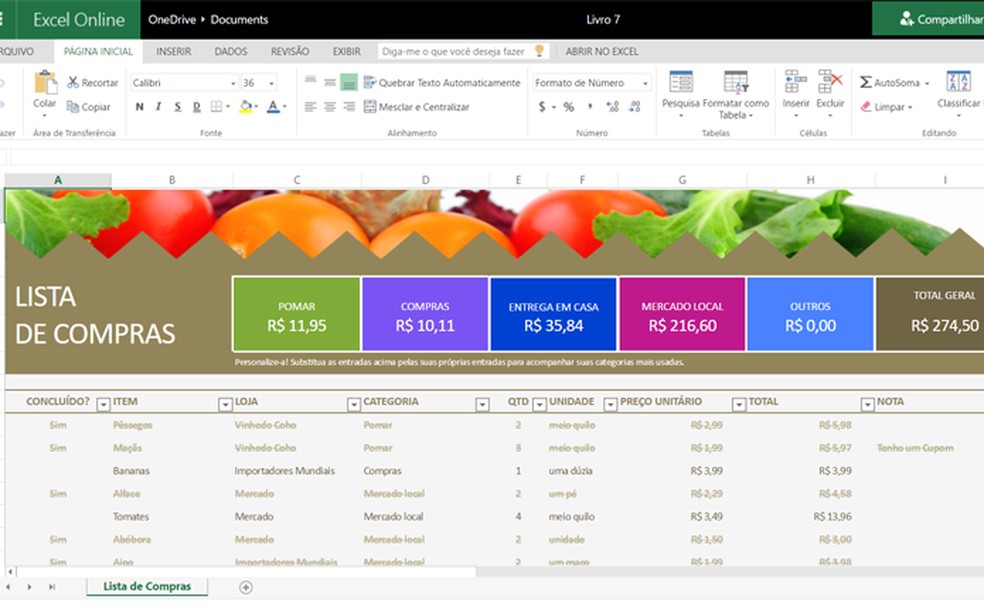Viewport: 984px width, 613px height.
Task: Toggle bold (N) formatting
Action: click(140, 107)
